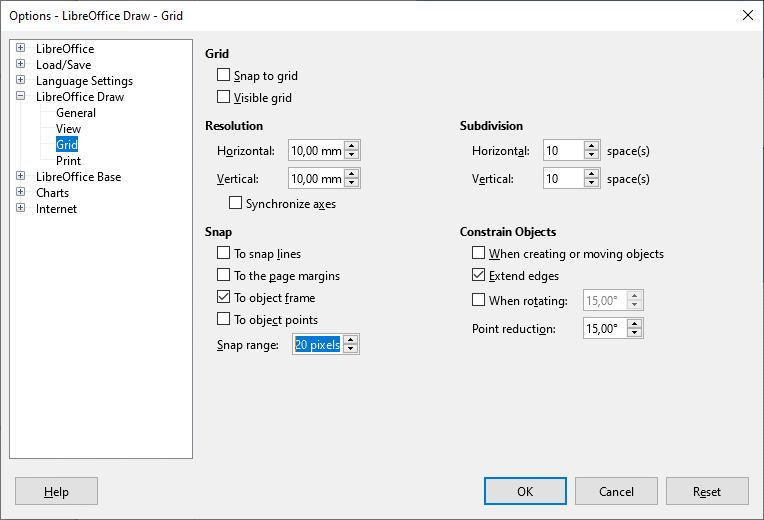Select the Load/Save category label
Image resolution: width=764 pixels, height=520 pixels.
[63, 65]
